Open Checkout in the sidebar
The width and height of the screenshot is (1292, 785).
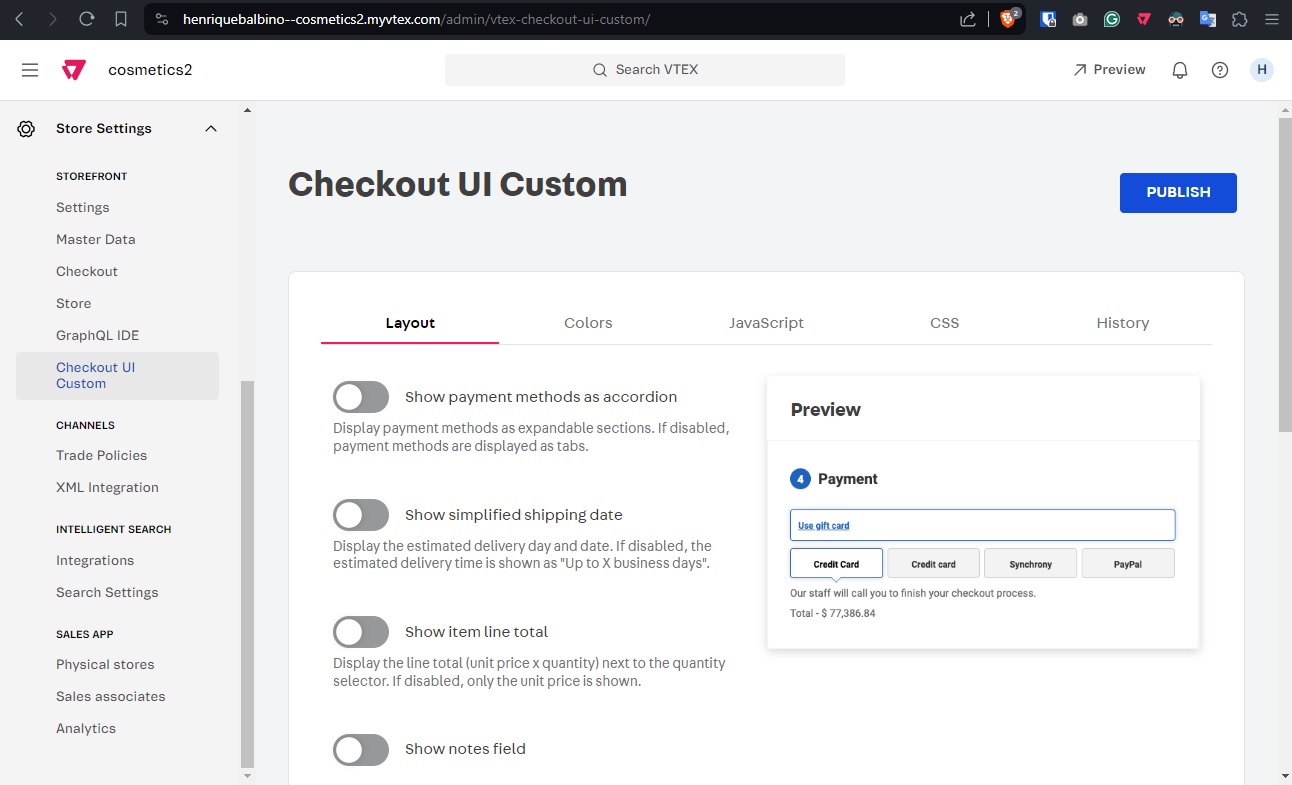pyautogui.click(x=87, y=272)
